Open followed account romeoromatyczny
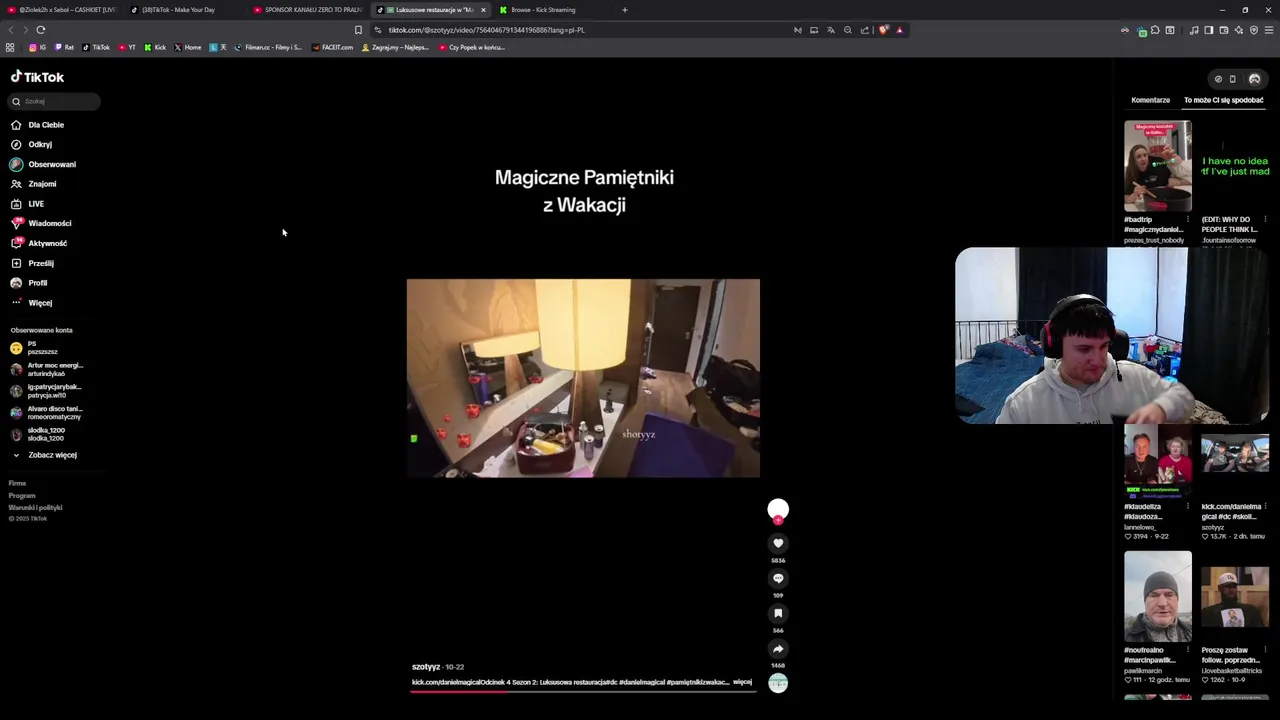Image resolution: width=1280 pixels, height=720 pixels. point(45,413)
